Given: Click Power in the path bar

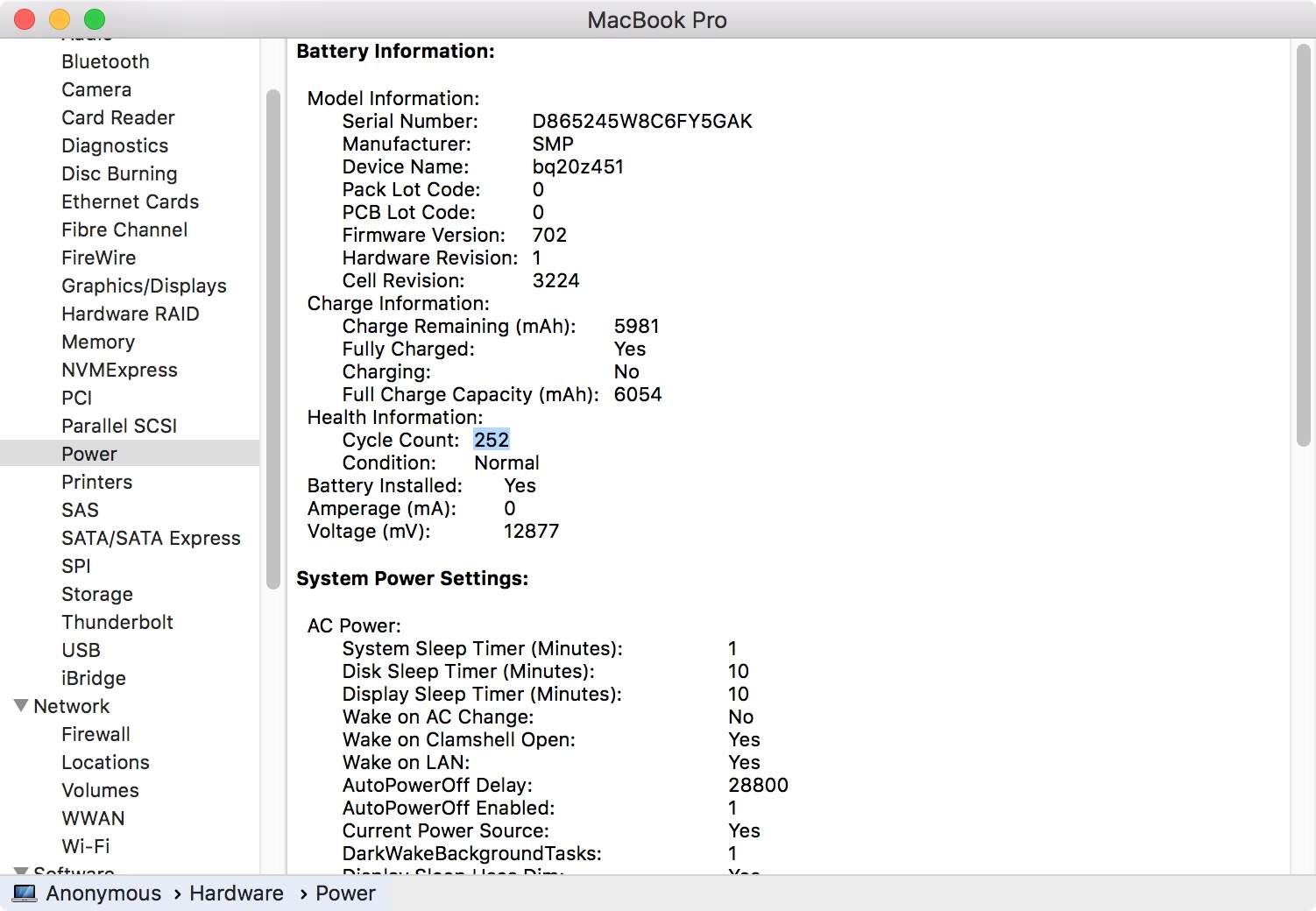Looking at the screenshot, I should pyautogui.click(x=345, y=893).
